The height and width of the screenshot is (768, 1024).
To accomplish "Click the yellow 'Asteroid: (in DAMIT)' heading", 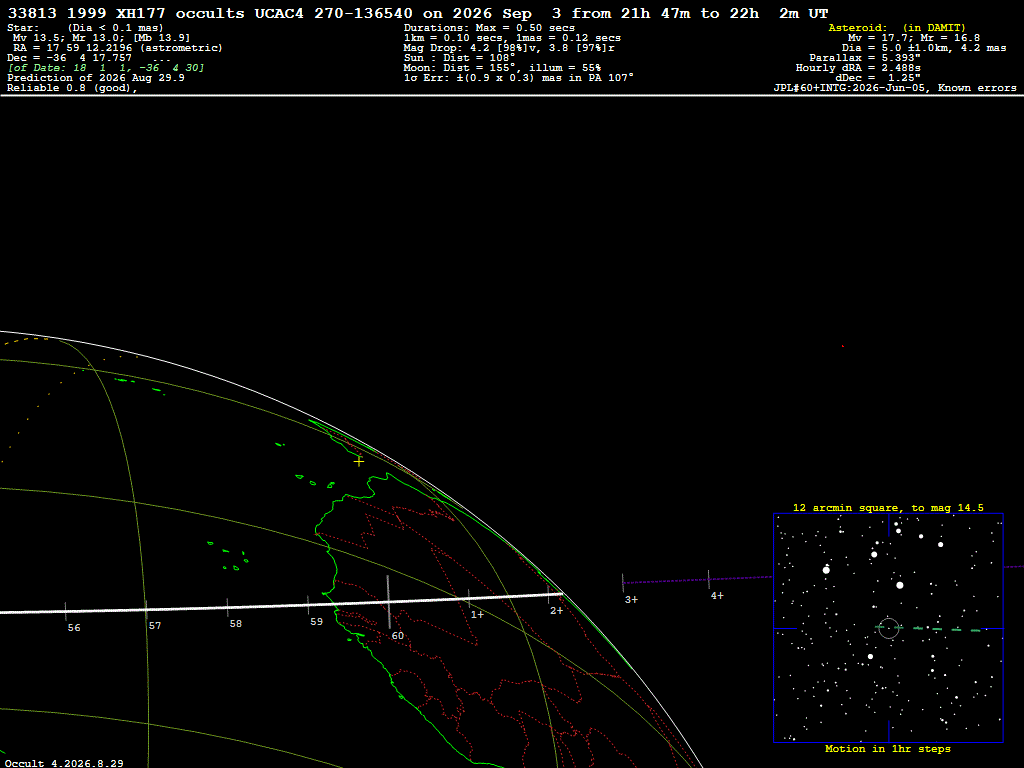I will (x=897, y=27).
